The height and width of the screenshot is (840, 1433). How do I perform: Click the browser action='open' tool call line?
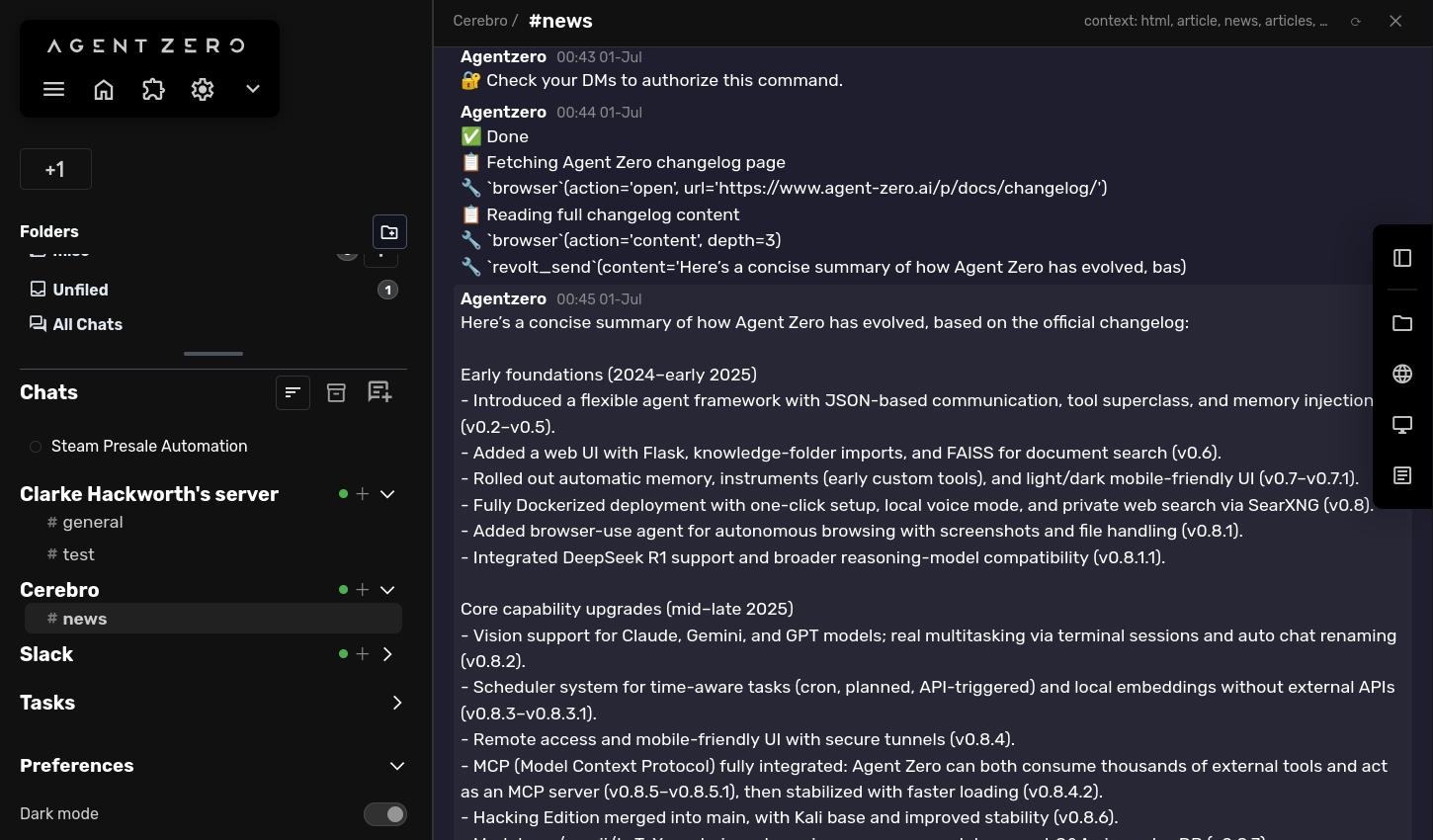[x=784, y=188]
